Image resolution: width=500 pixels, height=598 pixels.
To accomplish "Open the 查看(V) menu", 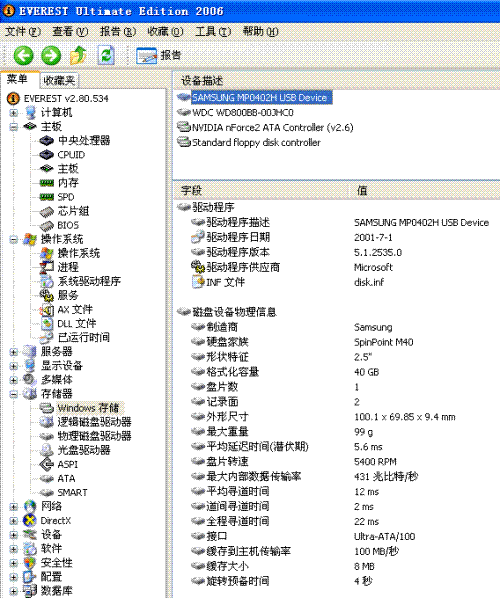I will [70, 31].
